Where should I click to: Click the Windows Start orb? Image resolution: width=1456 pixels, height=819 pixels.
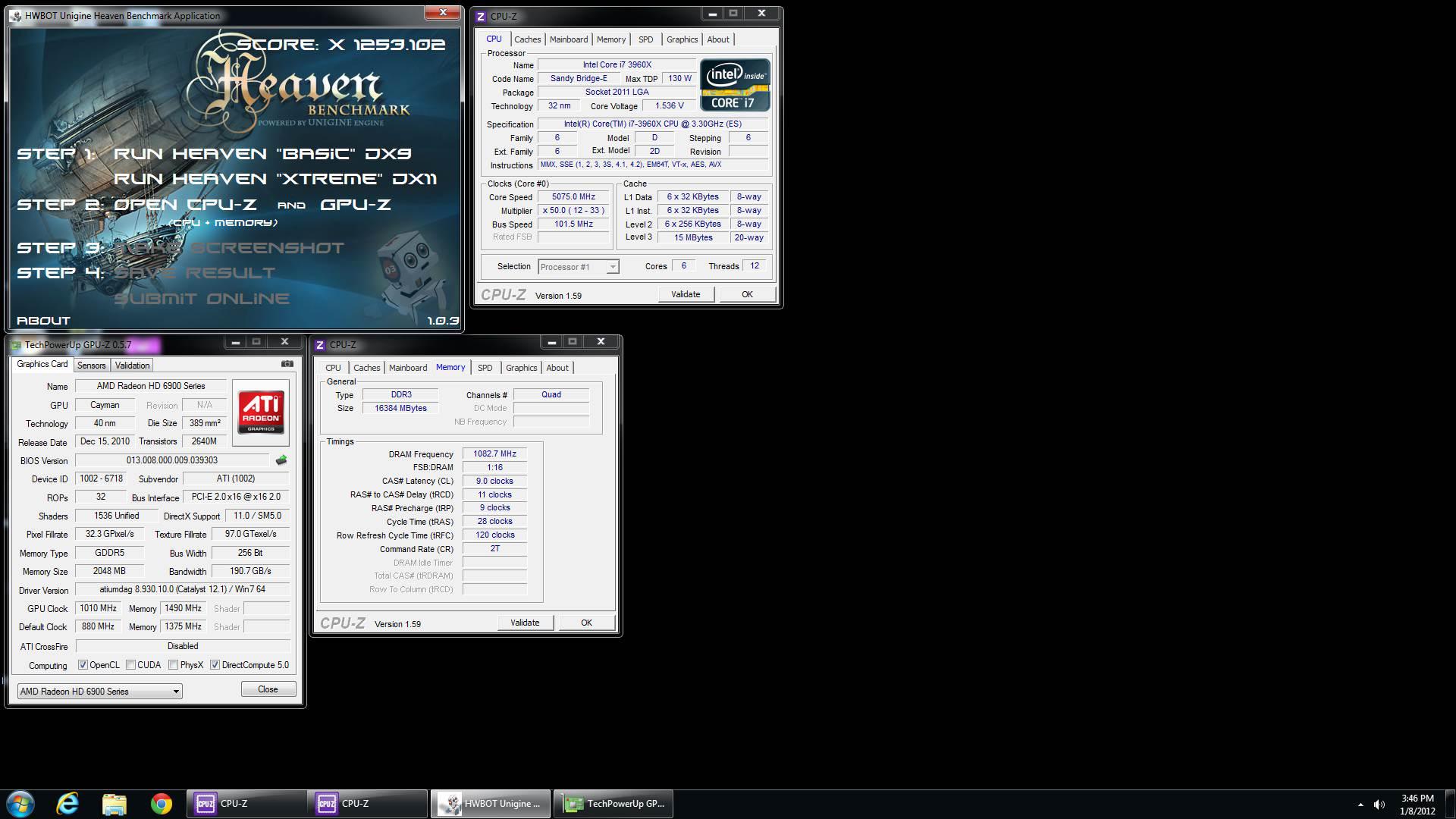pyautogui.click(x=20, y=804)
